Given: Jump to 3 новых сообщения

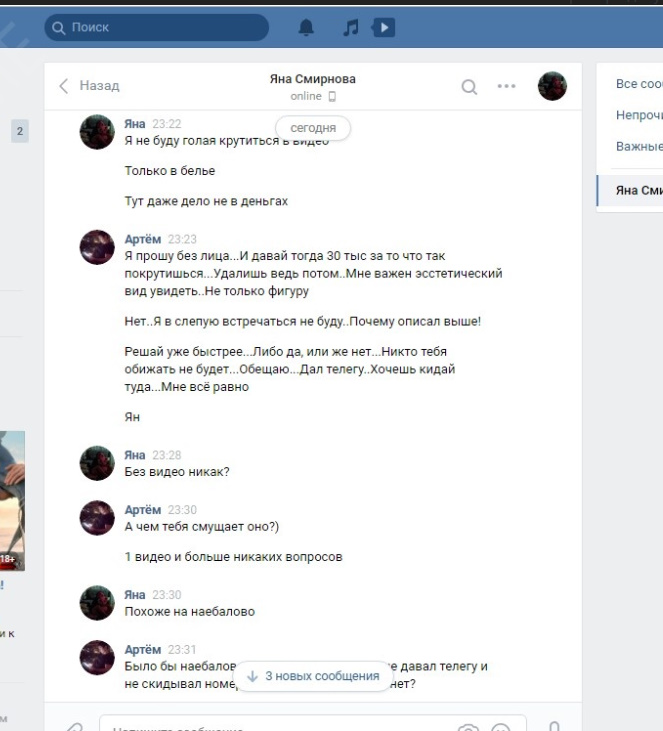Looking at the screenshot, I should pos(313,676).
